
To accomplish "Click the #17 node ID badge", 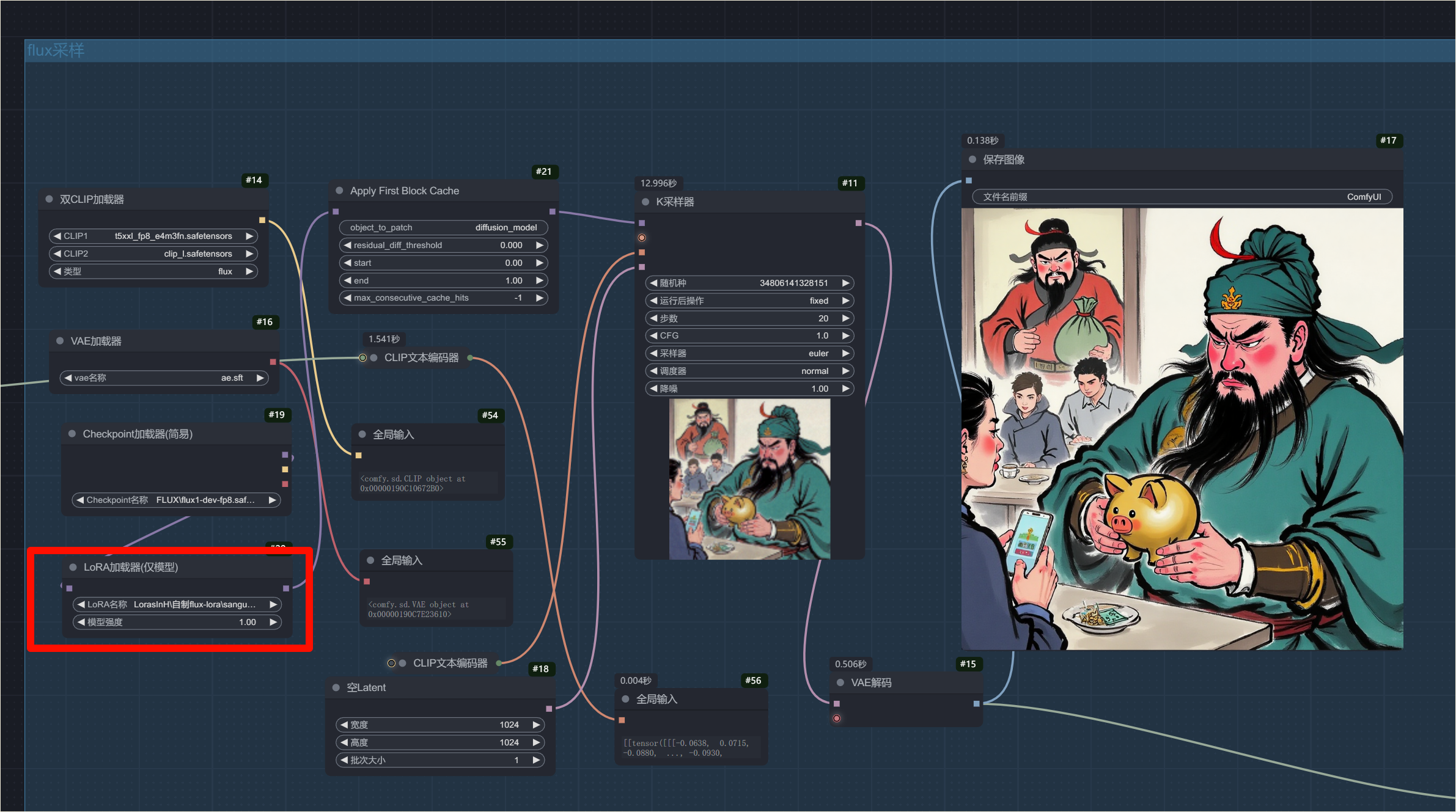I will coord(1388,141).
